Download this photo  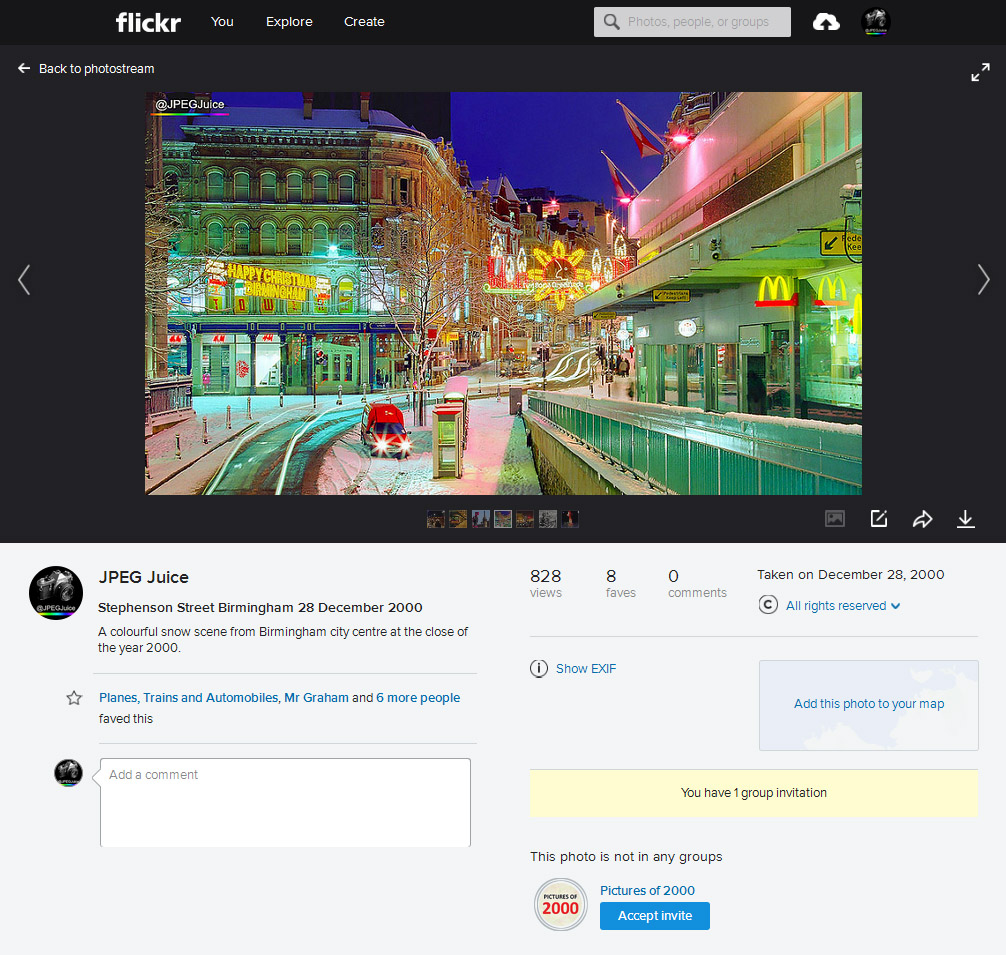(x=965, y=519)
